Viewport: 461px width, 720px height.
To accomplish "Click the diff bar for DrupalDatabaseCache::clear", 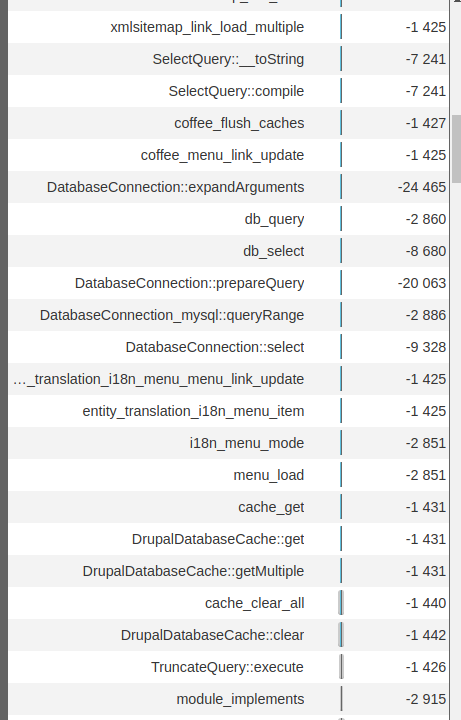I will 341,635.
